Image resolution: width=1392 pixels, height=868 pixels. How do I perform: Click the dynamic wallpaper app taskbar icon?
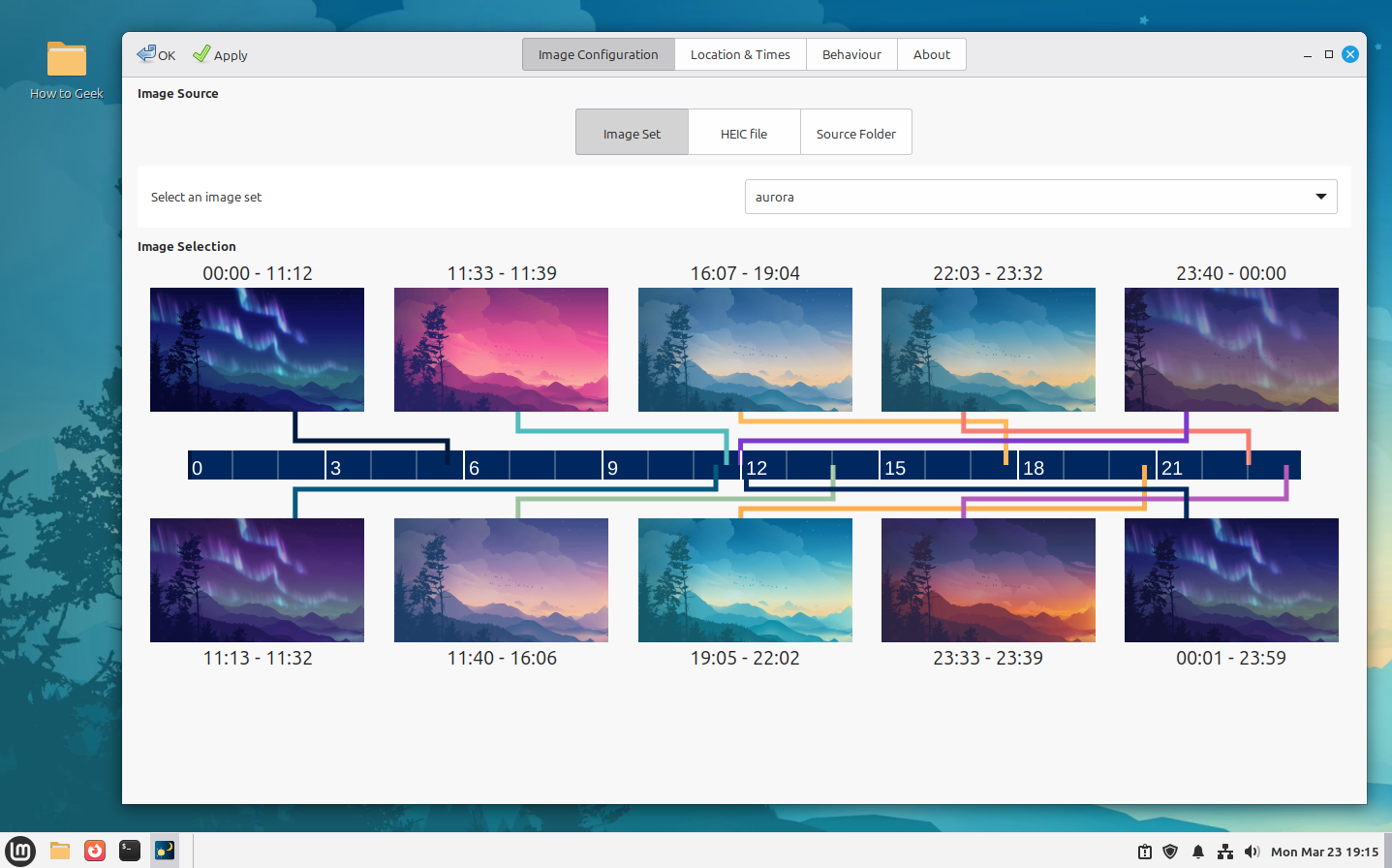pyautogui.click(x=165, y=851)
